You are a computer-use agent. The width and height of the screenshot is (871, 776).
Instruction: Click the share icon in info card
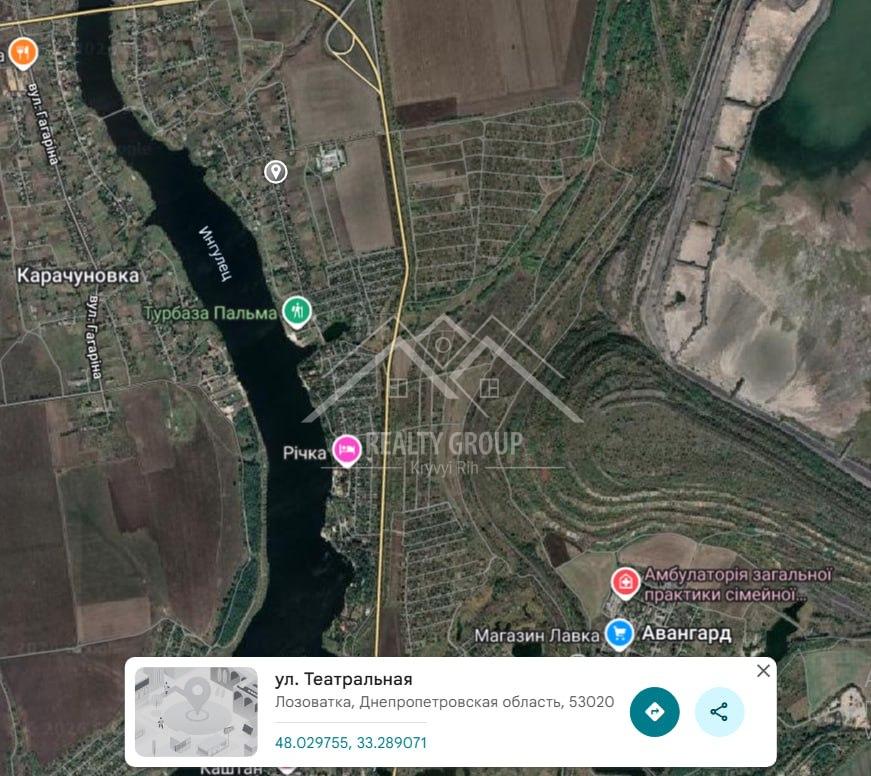coord(719,712)
